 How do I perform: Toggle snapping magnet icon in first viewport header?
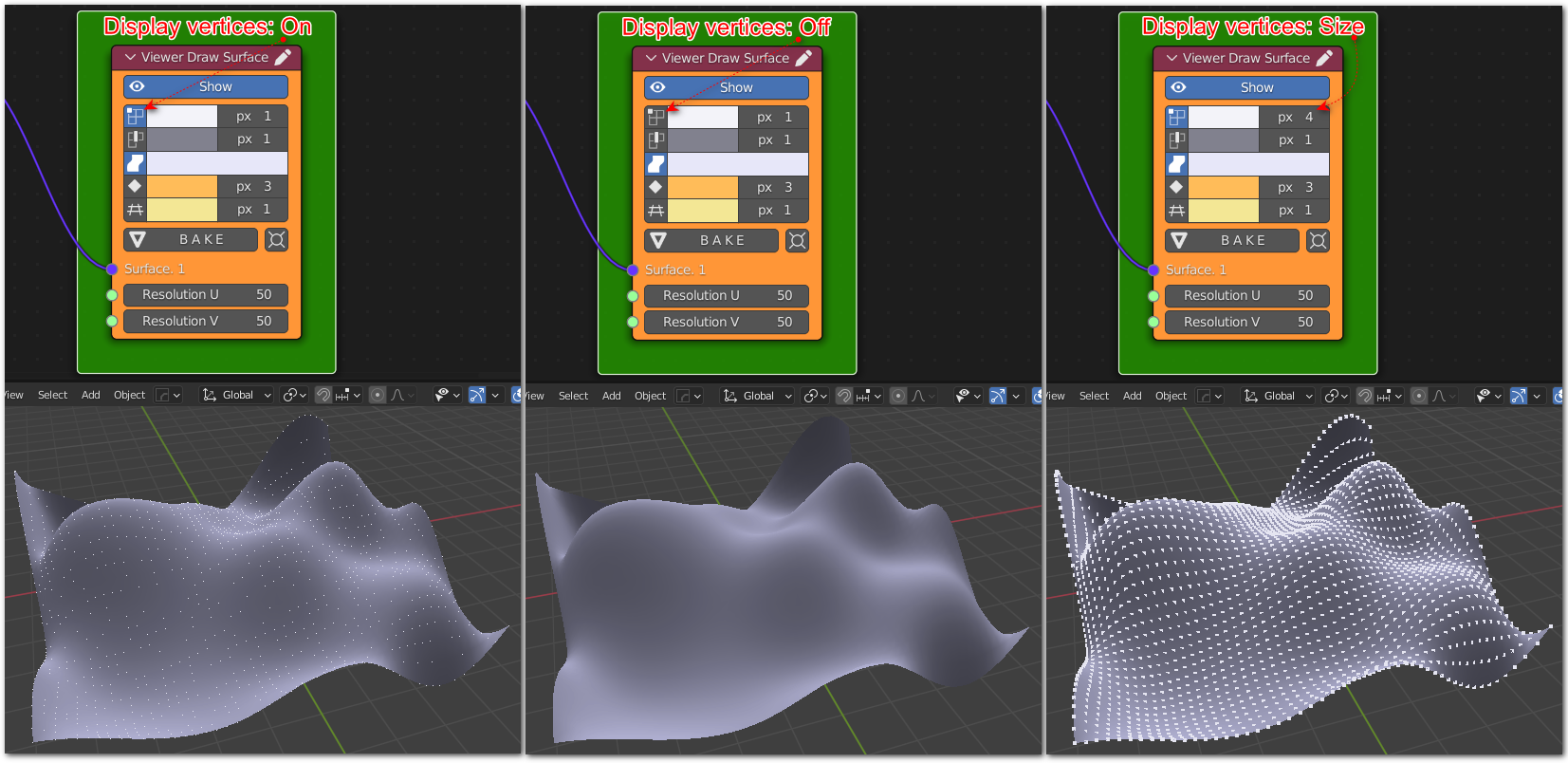point(323,395)
